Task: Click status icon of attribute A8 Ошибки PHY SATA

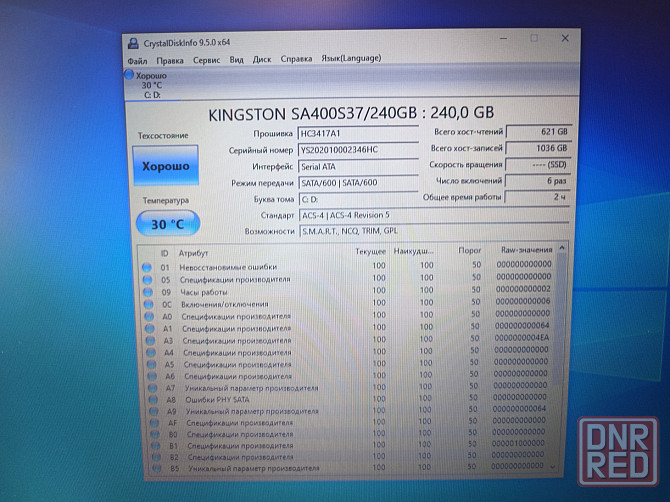Action: point(153,400)
